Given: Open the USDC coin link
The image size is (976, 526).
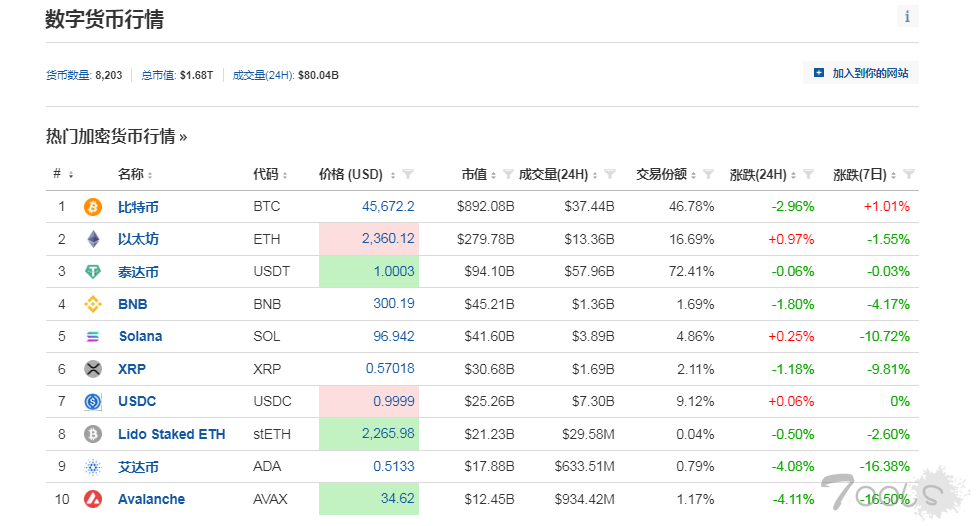Looking at the screenshot, I should pos(137,402).
